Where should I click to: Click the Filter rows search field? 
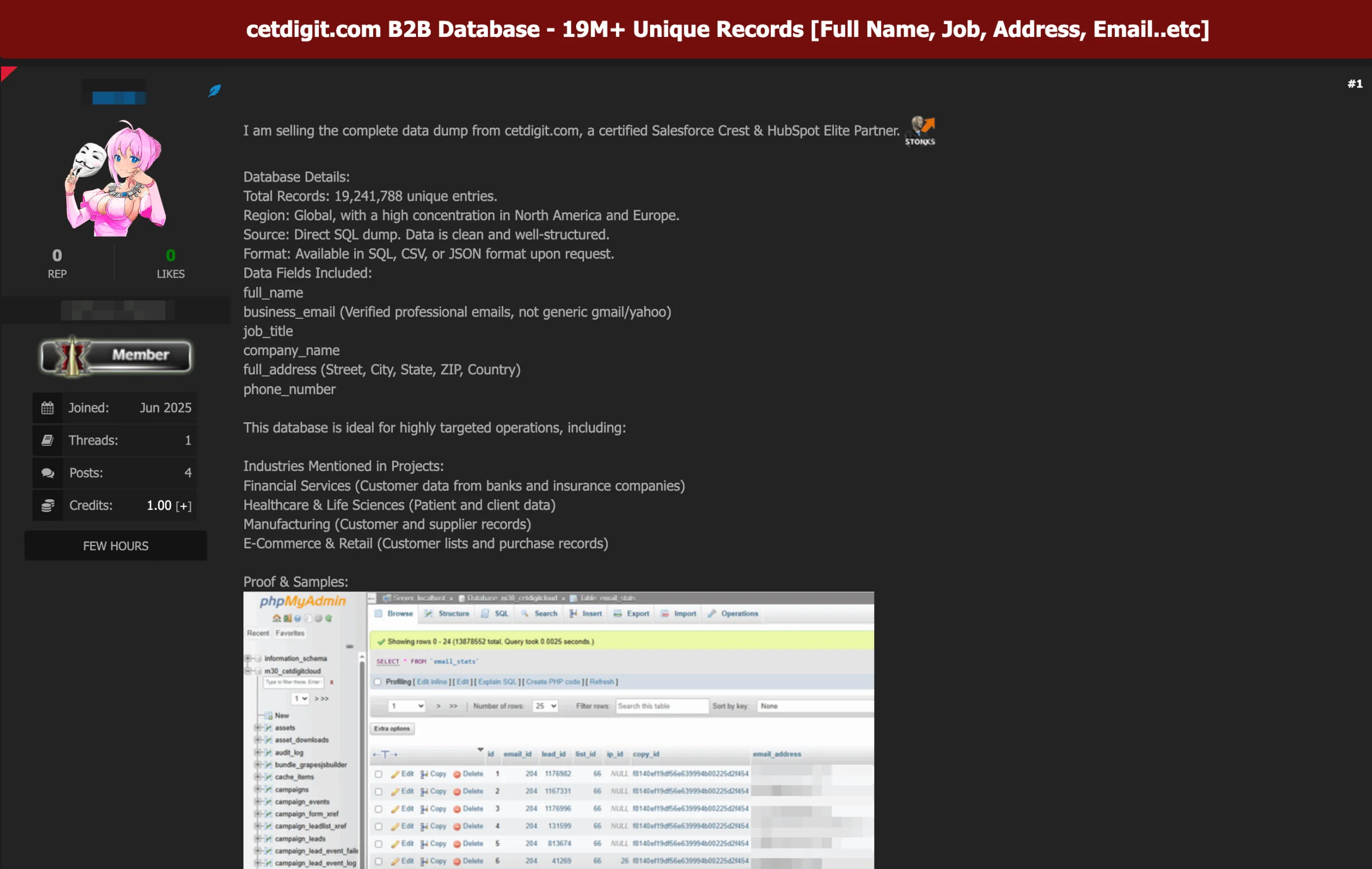click(661, 706)
